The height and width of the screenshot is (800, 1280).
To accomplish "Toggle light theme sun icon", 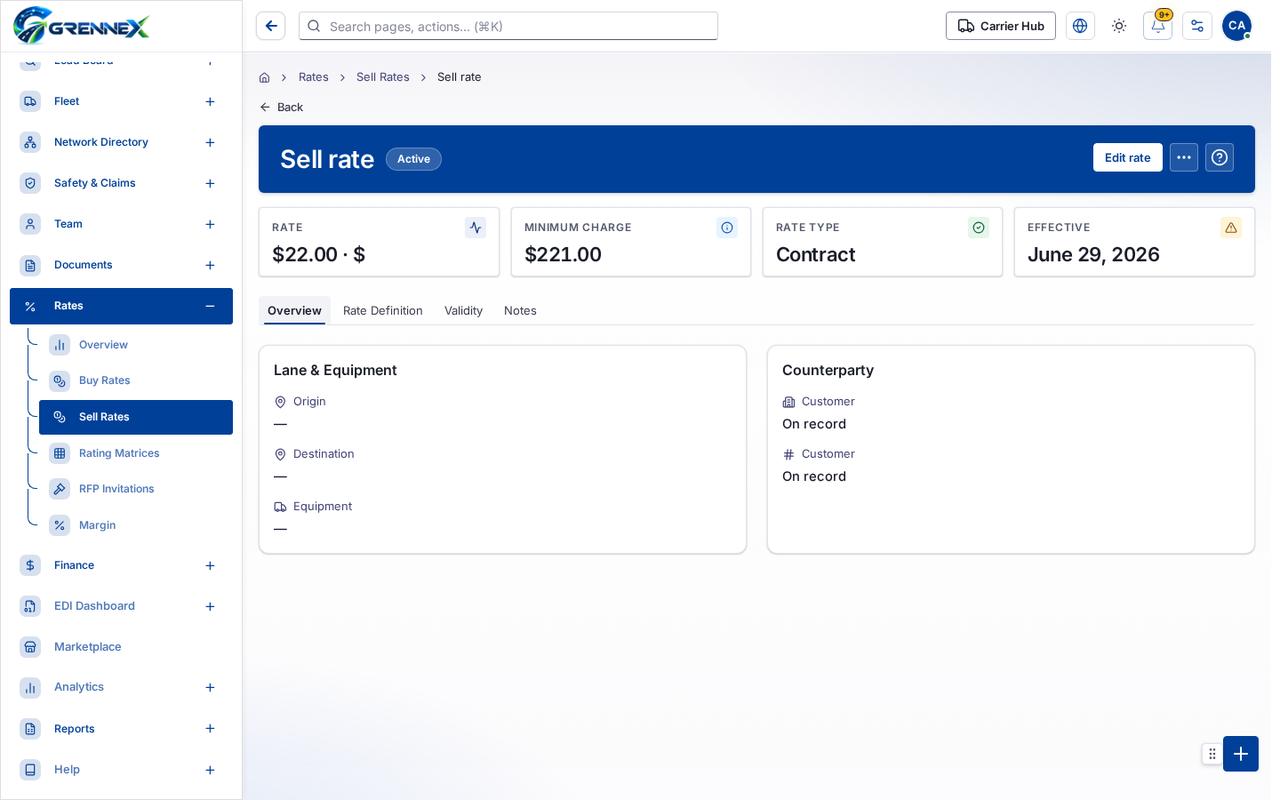I will point(1119,26).
